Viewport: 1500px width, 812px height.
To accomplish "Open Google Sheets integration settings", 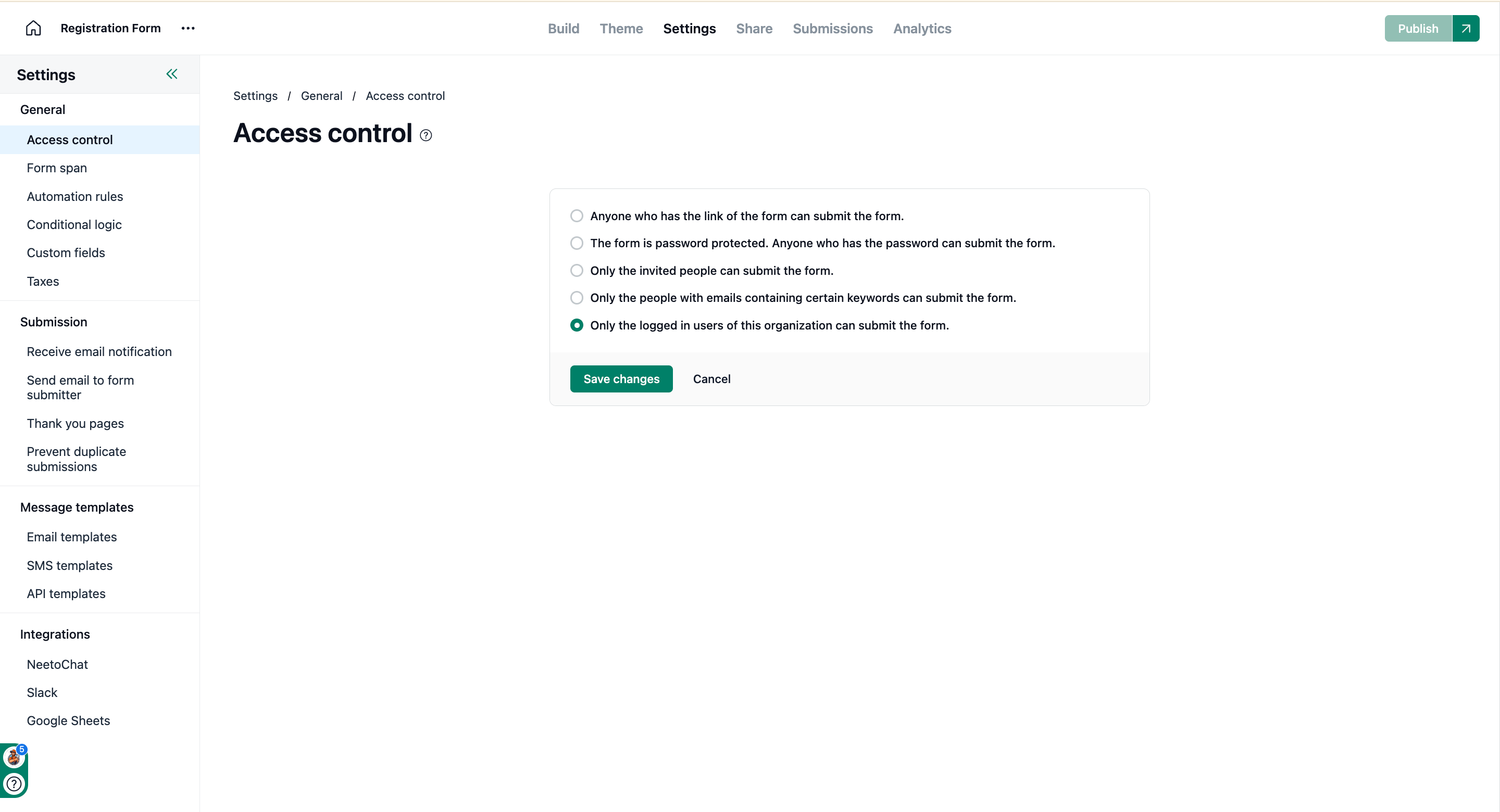I will click(68, 720).
